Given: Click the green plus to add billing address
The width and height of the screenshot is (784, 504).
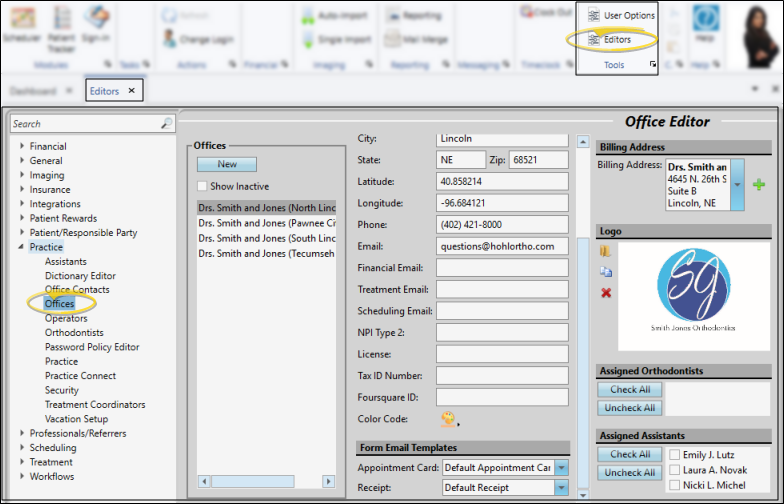Looking at the screenshot, I should [759, 185].
